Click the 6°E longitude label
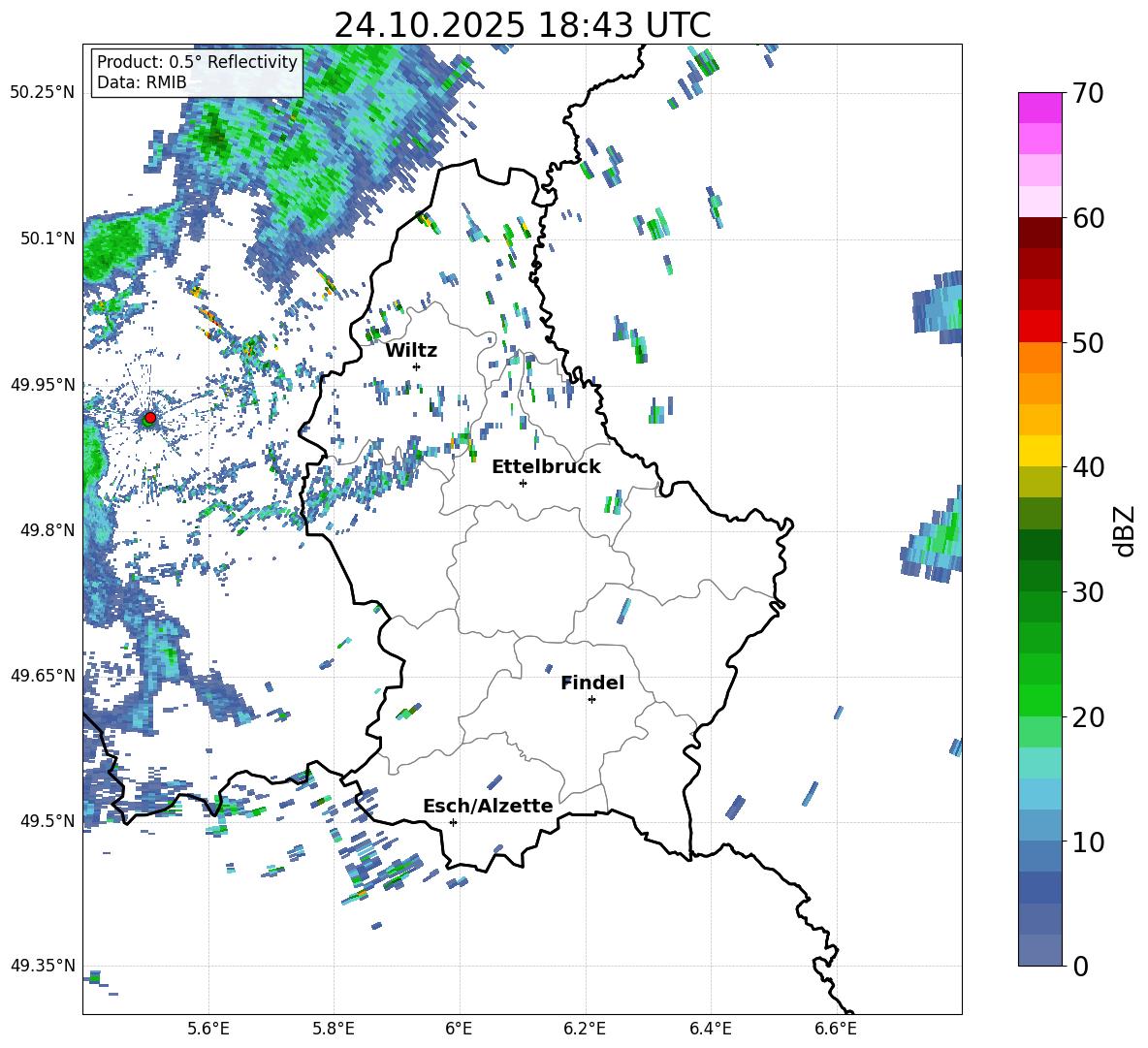This screenshot has width=1148, height=1048. point(459,1029)
